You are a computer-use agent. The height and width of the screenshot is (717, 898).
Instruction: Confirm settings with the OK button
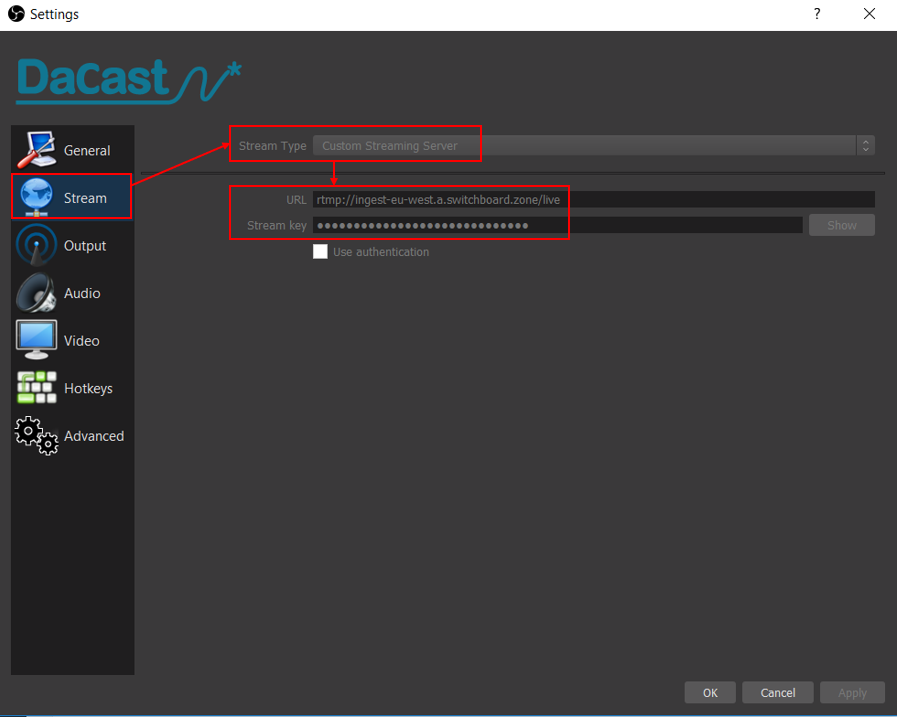click(710, 692)
